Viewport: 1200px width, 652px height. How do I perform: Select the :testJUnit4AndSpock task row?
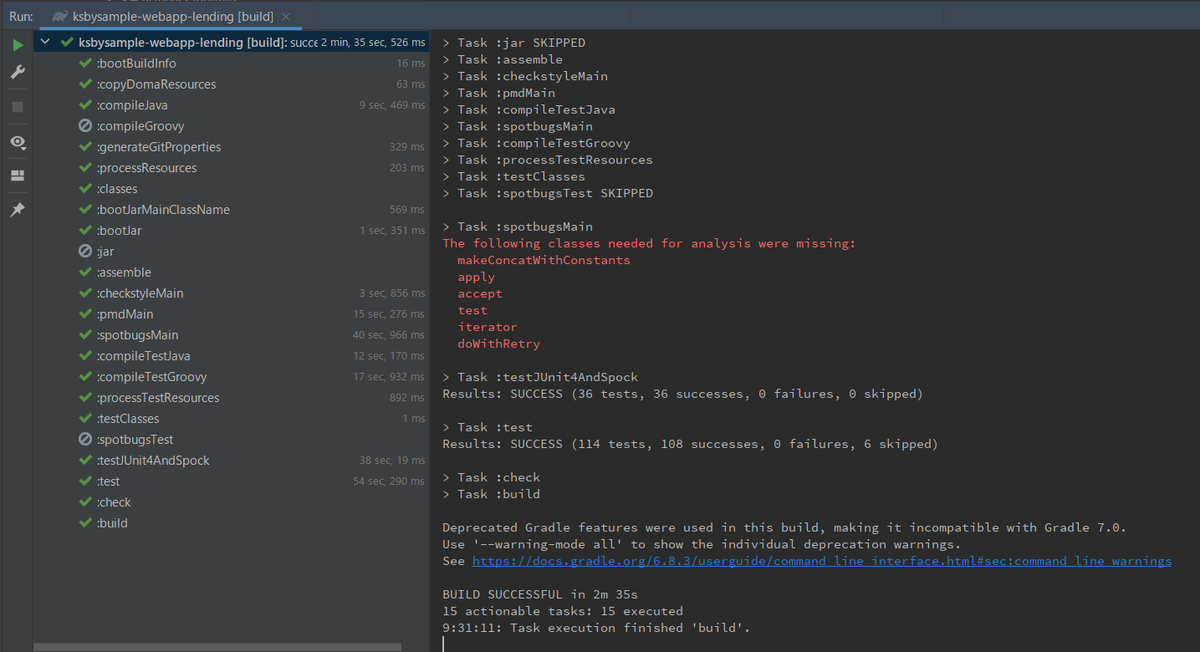[x=231, y=461]
